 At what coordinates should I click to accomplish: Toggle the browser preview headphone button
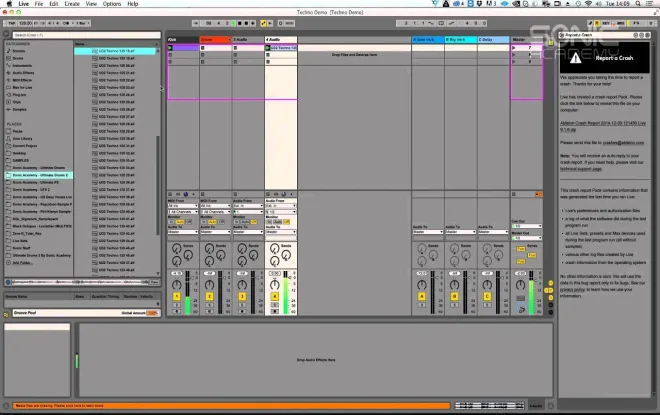[x=8, y=282]
